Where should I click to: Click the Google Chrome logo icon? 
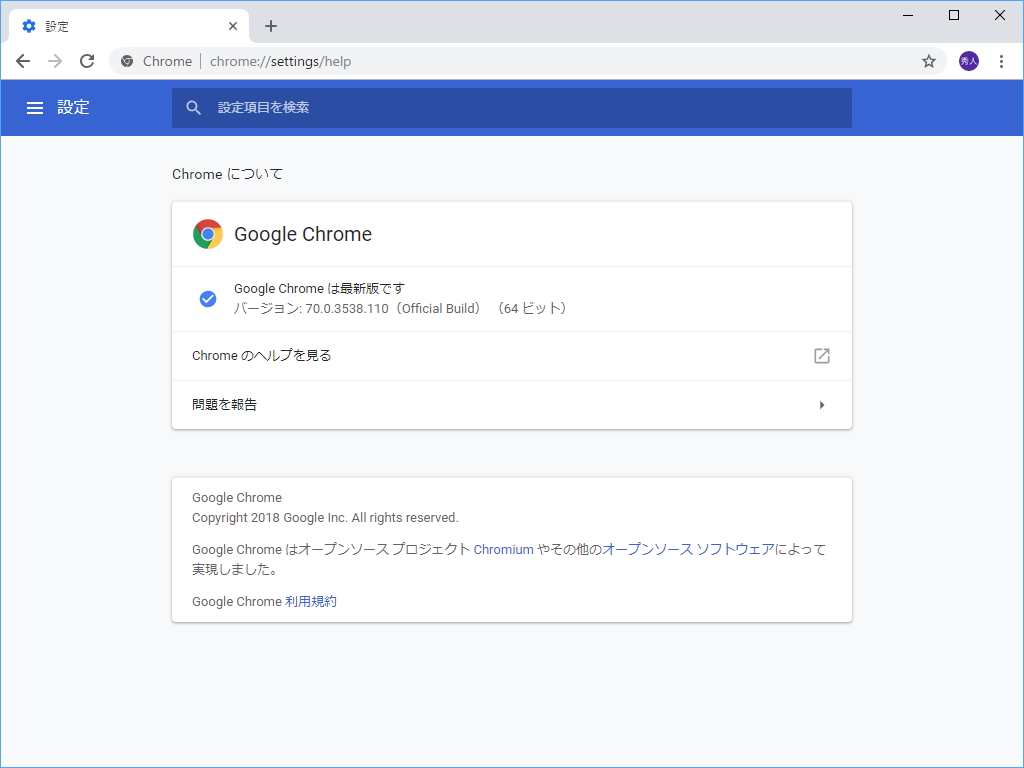[x=207, y=233]
